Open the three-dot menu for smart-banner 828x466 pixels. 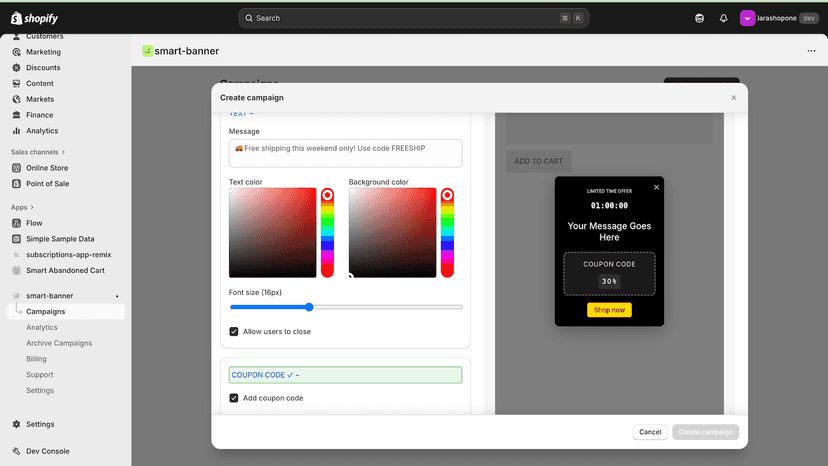(811, 51)
